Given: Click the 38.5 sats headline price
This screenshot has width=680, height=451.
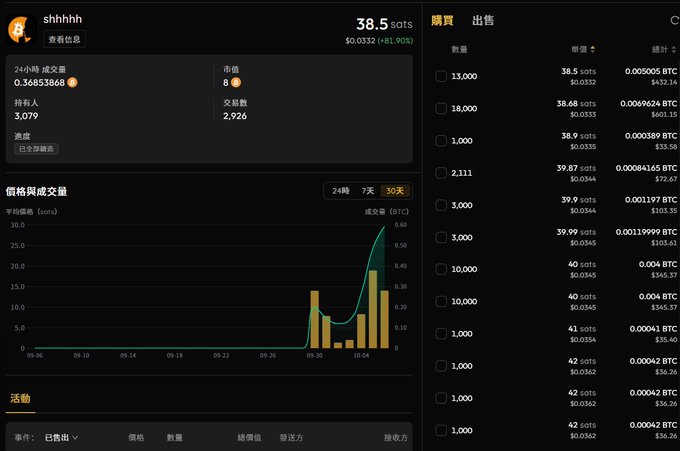Looking at the screenshot, I should point(384,24).
